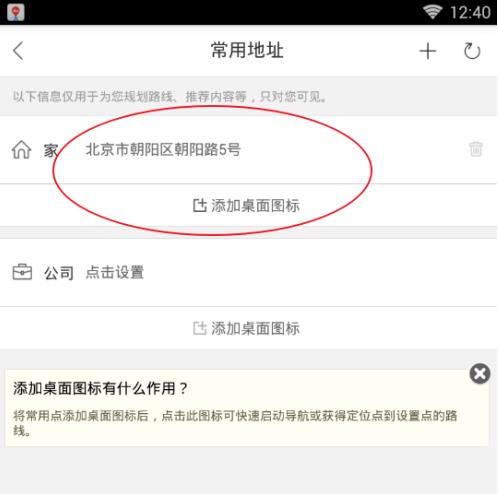Tap the 添加桌面图标有什么作用 tip heading
The height and width of the screenshot is (494, 498).
click(101, 388)
